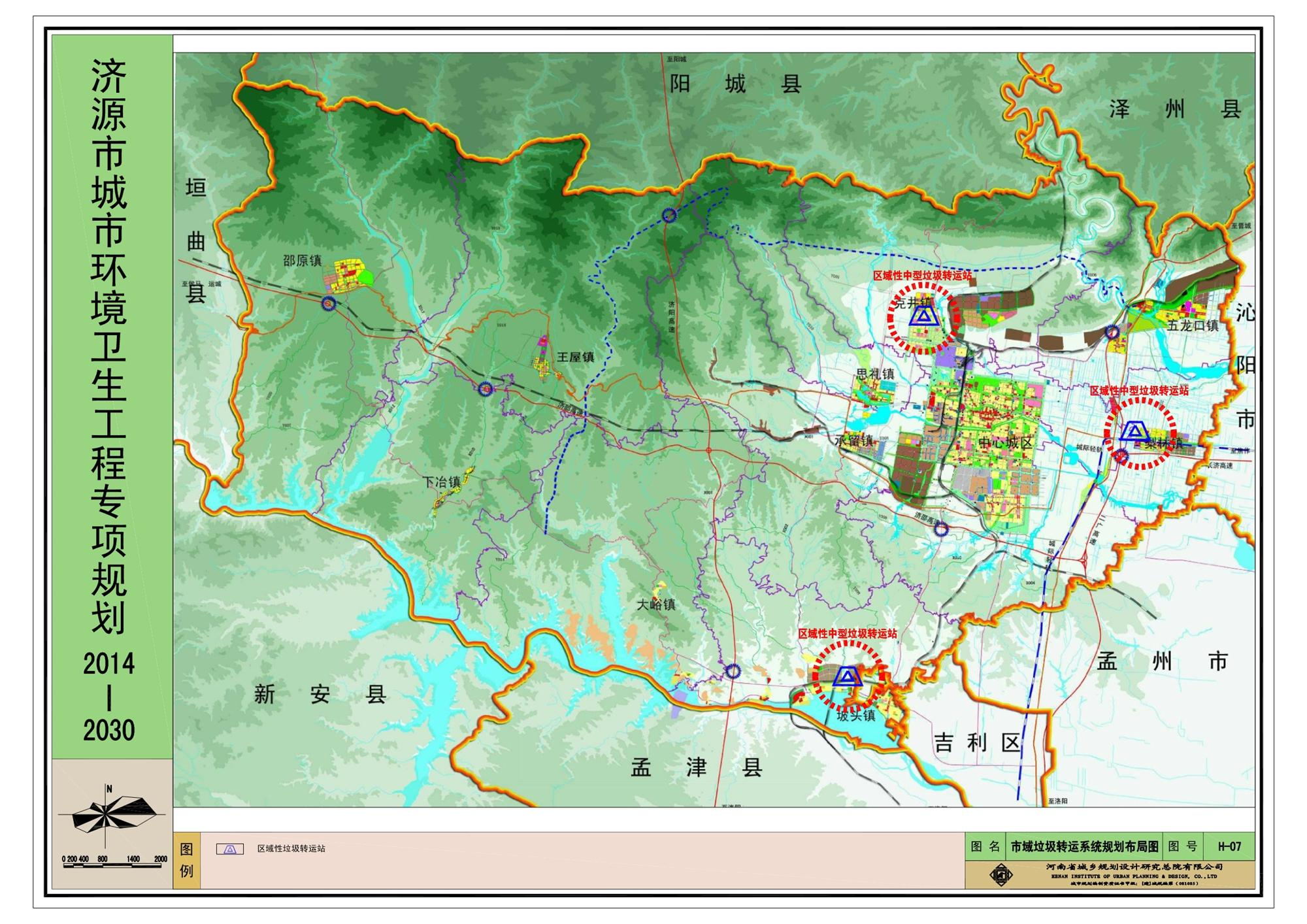This screenshot has height=924, width=1307.
Task: Click the blue circle marker left of 五龙口镇
Action: coord(1112,333)
